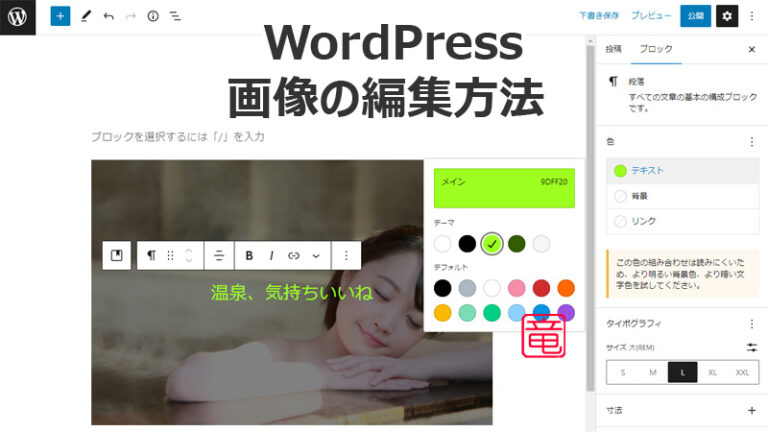Screen dimensions: 768x432
Task: Toggle the settings gear sidebar button
Action: coord(727,16)
